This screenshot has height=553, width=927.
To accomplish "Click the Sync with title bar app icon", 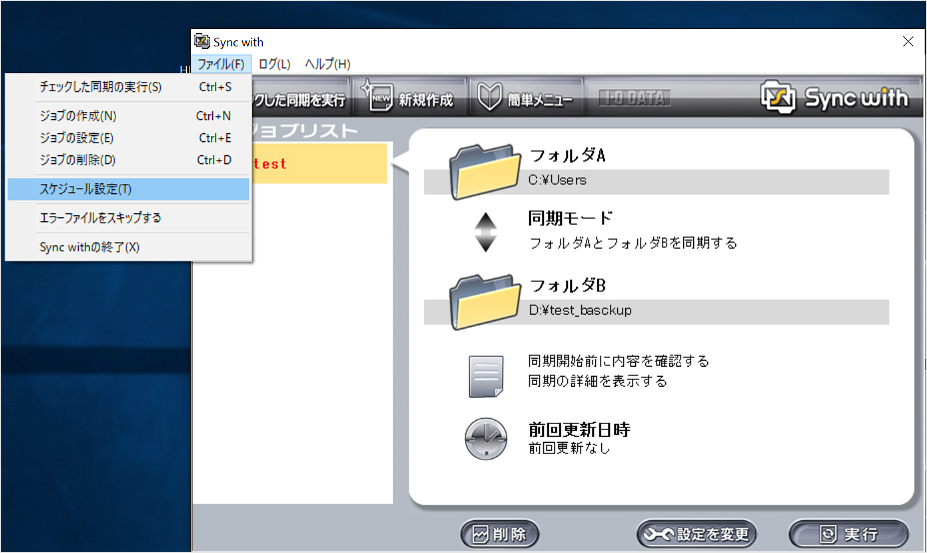I will [201, 42].
